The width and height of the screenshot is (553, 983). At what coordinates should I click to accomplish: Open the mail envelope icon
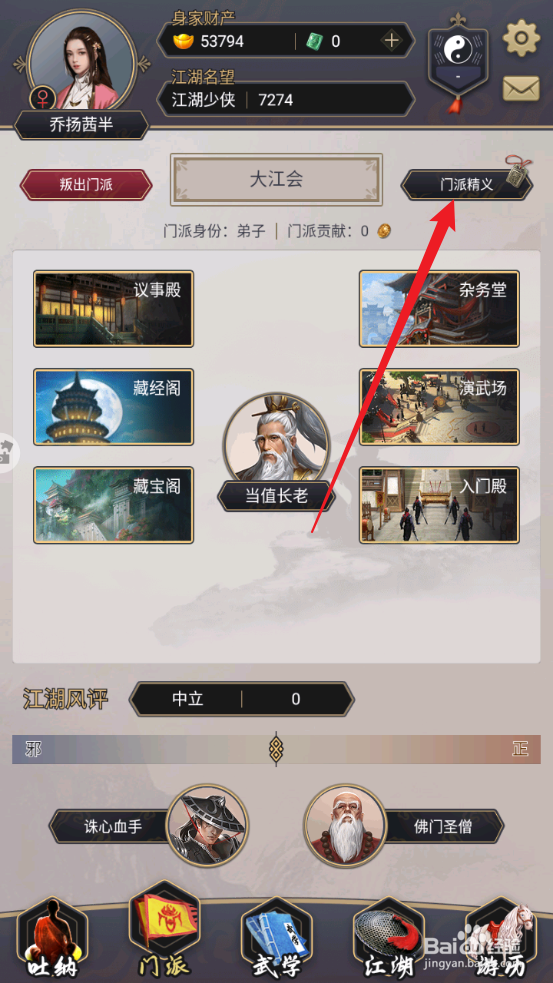(x=521, y=88)
